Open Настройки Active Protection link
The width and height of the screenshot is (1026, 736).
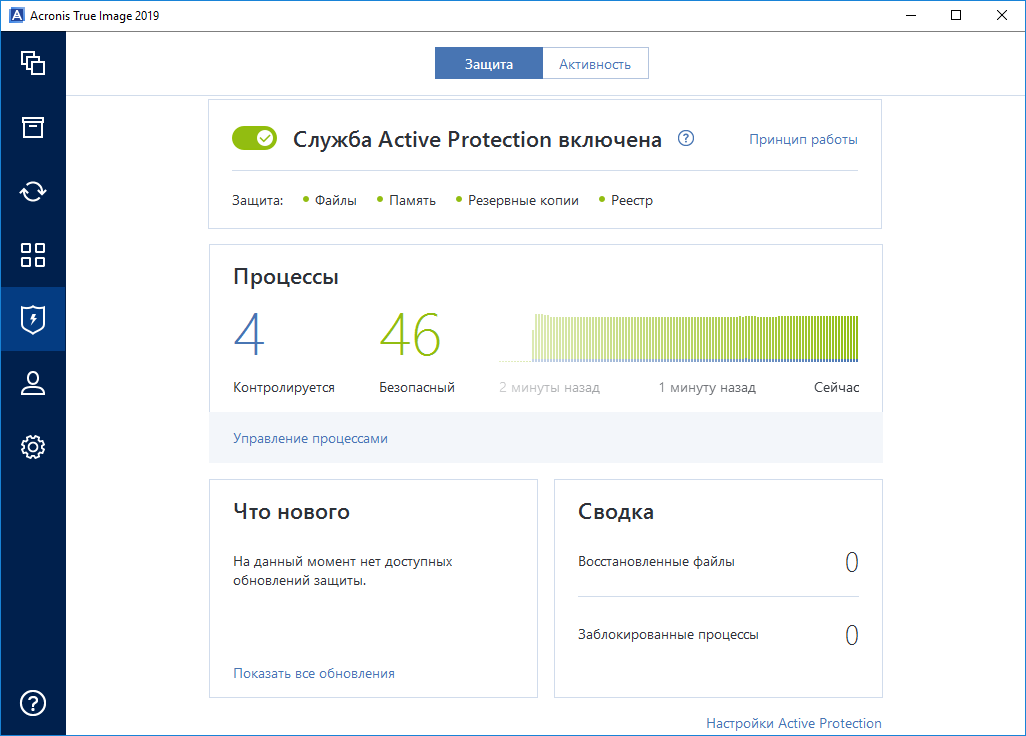coord(794,723)
